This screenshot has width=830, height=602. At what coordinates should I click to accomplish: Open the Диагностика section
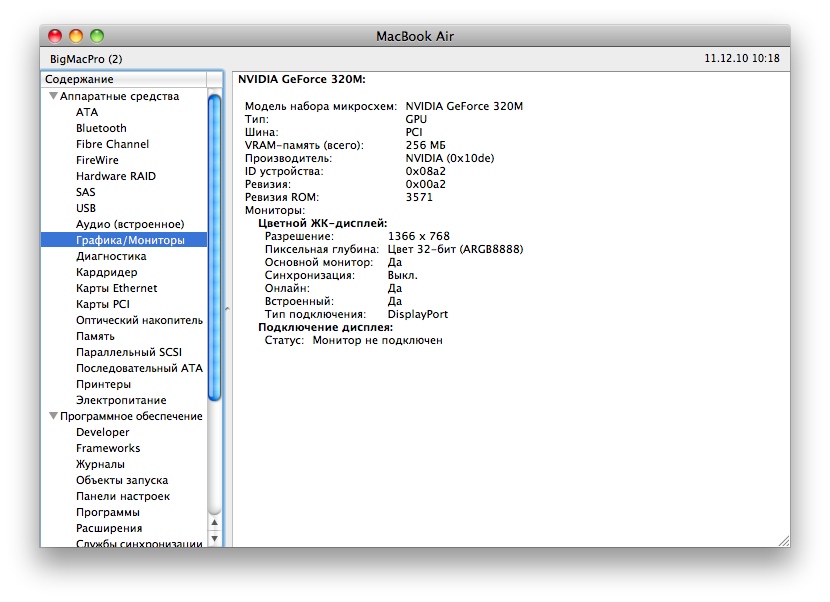tap(111, 256)
